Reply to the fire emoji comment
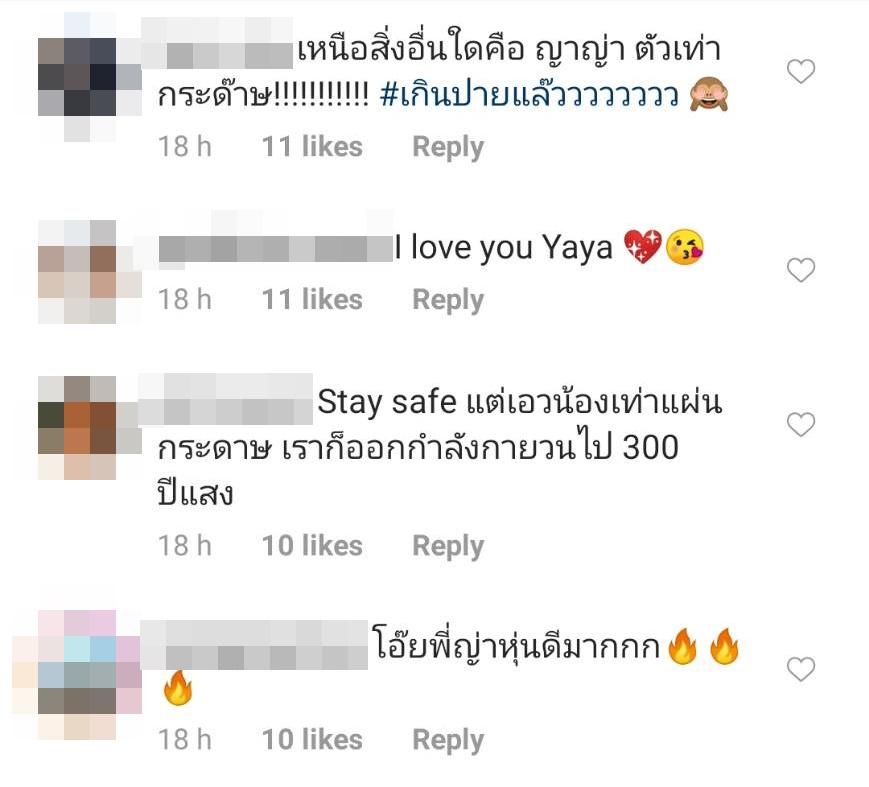 (x=448, y=740)
